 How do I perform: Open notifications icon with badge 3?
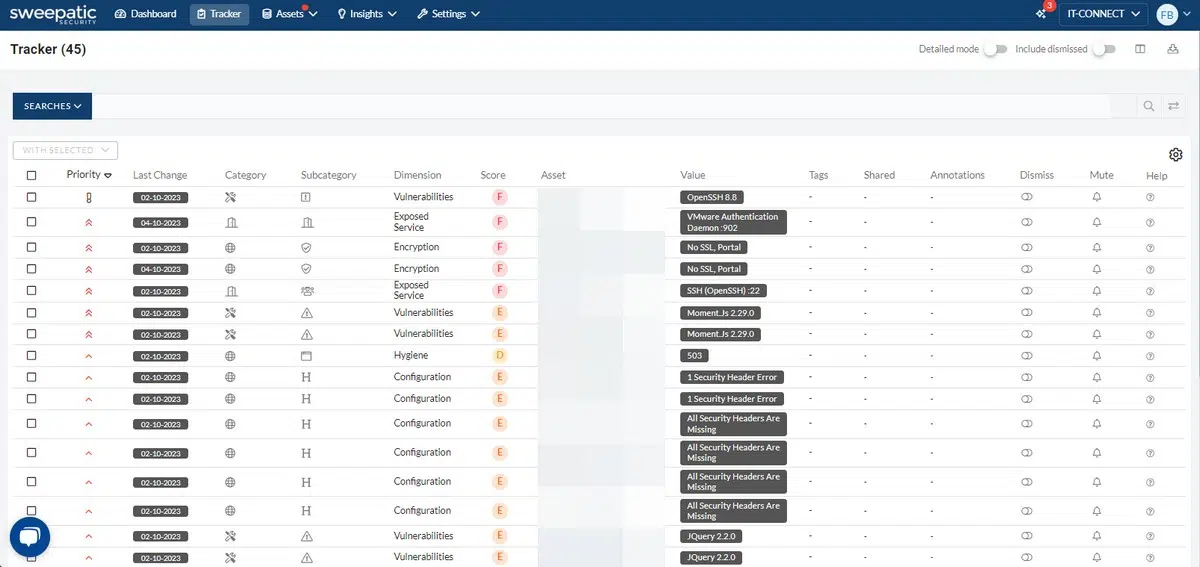point(1041,14)
